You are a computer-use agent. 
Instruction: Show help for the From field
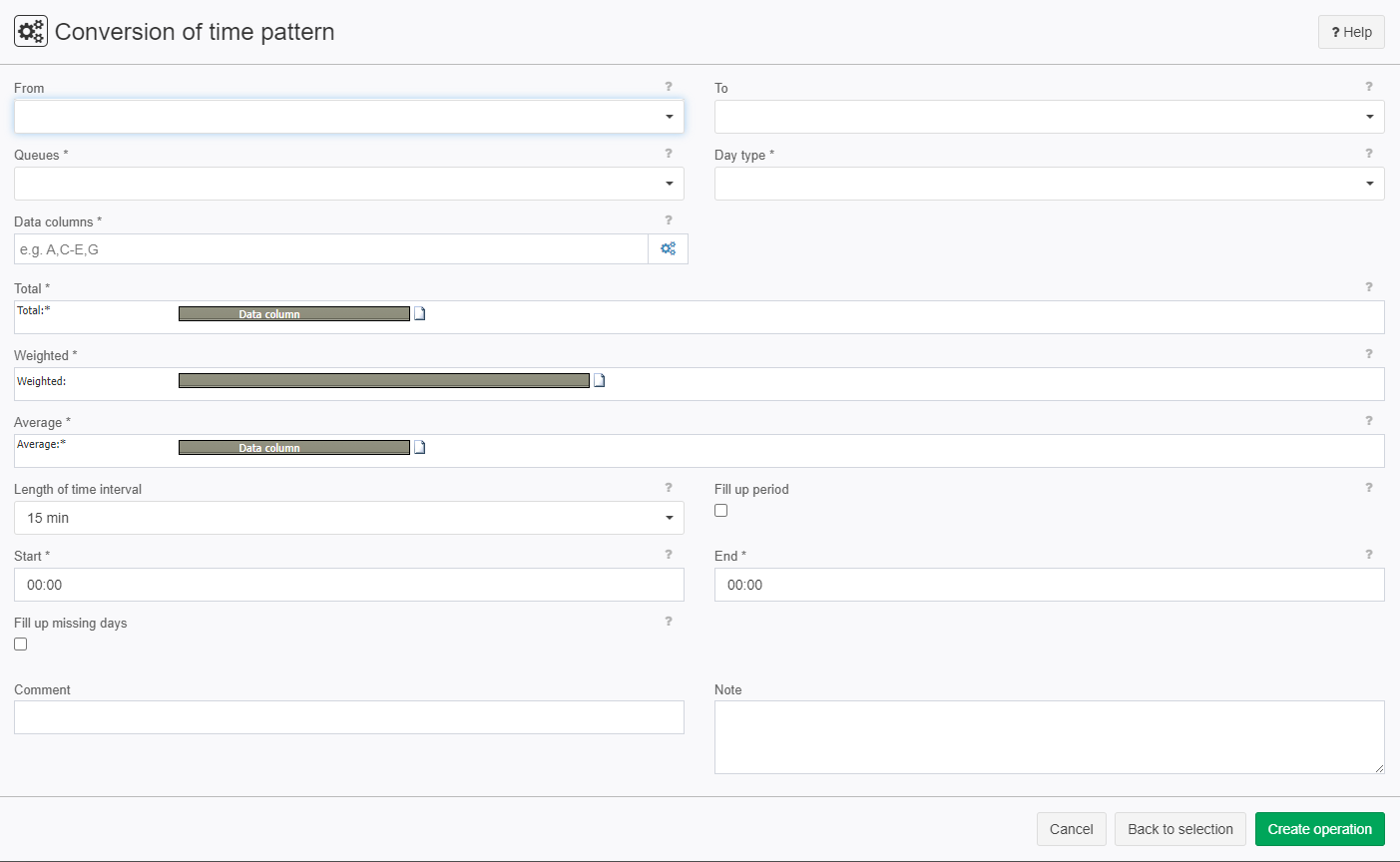click(669, 87)
